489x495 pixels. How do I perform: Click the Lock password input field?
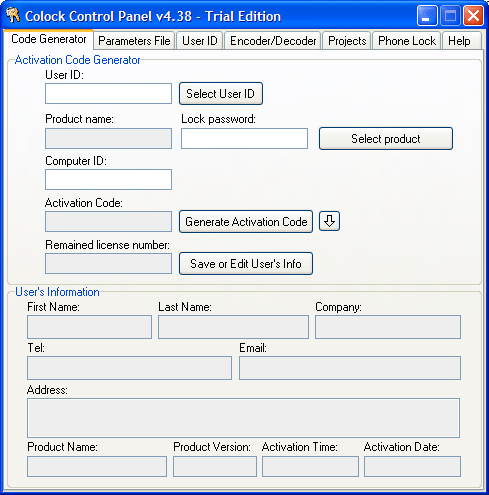[x=244, y=138]
